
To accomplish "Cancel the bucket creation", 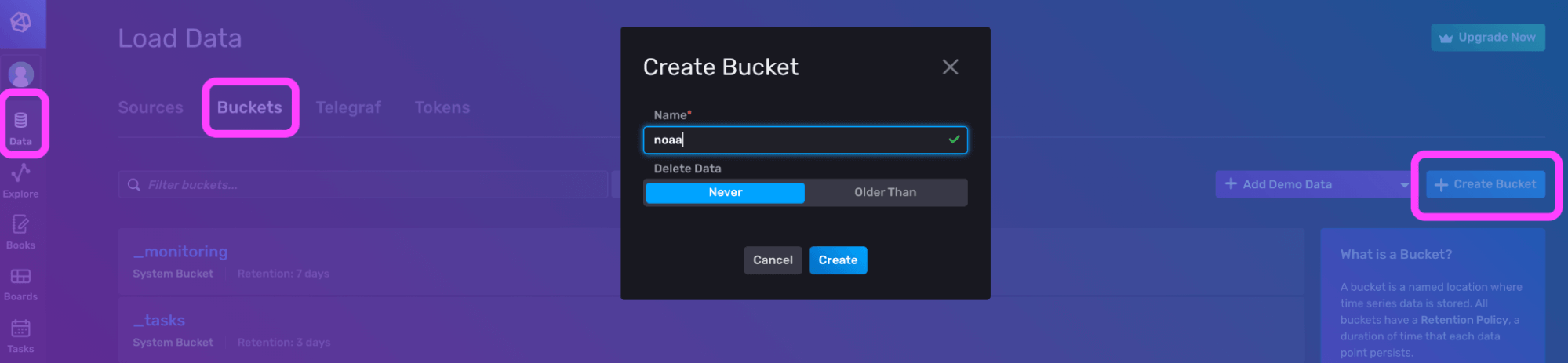I will tap(773, 260).
